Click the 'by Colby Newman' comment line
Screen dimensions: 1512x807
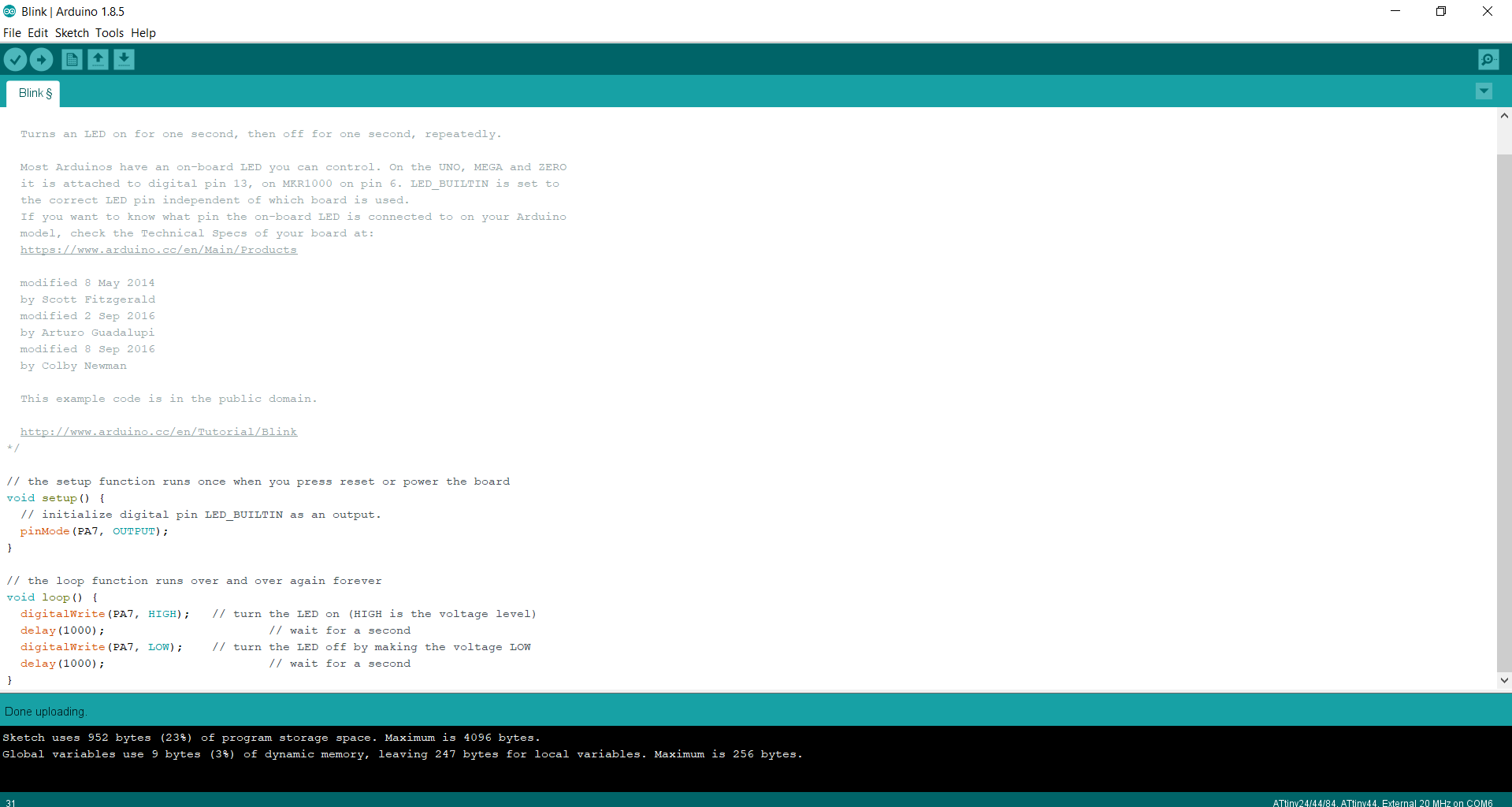[x=73, y=366]
